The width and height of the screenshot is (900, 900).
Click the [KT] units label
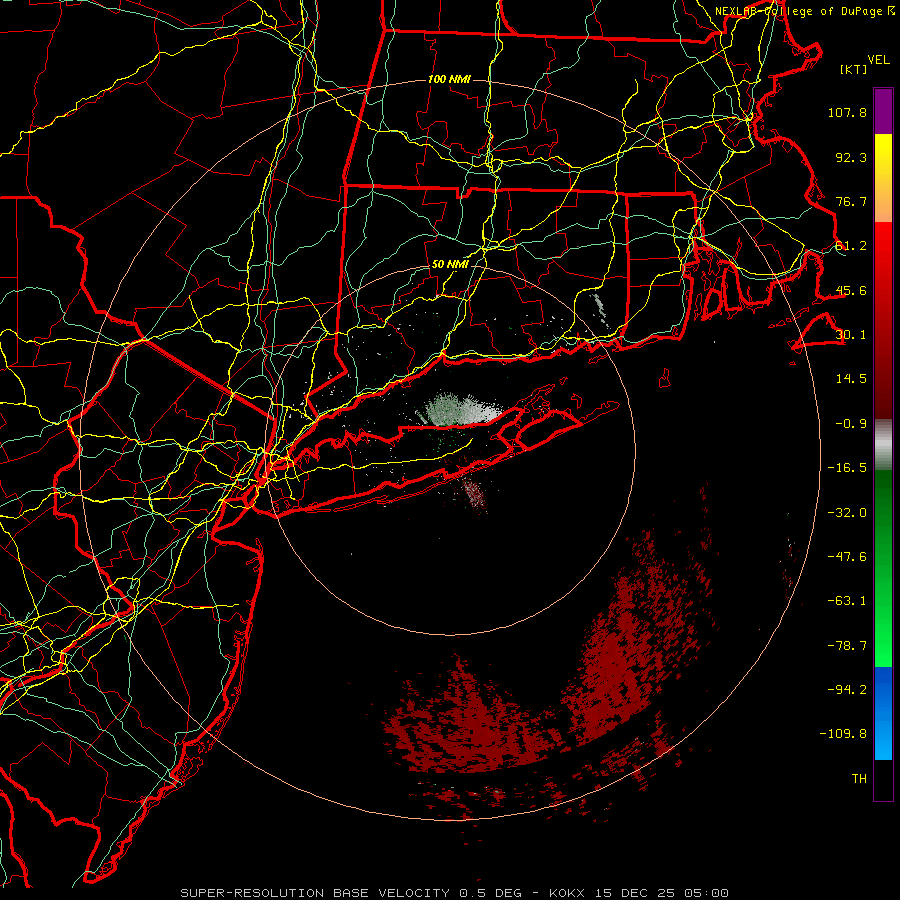854,69
